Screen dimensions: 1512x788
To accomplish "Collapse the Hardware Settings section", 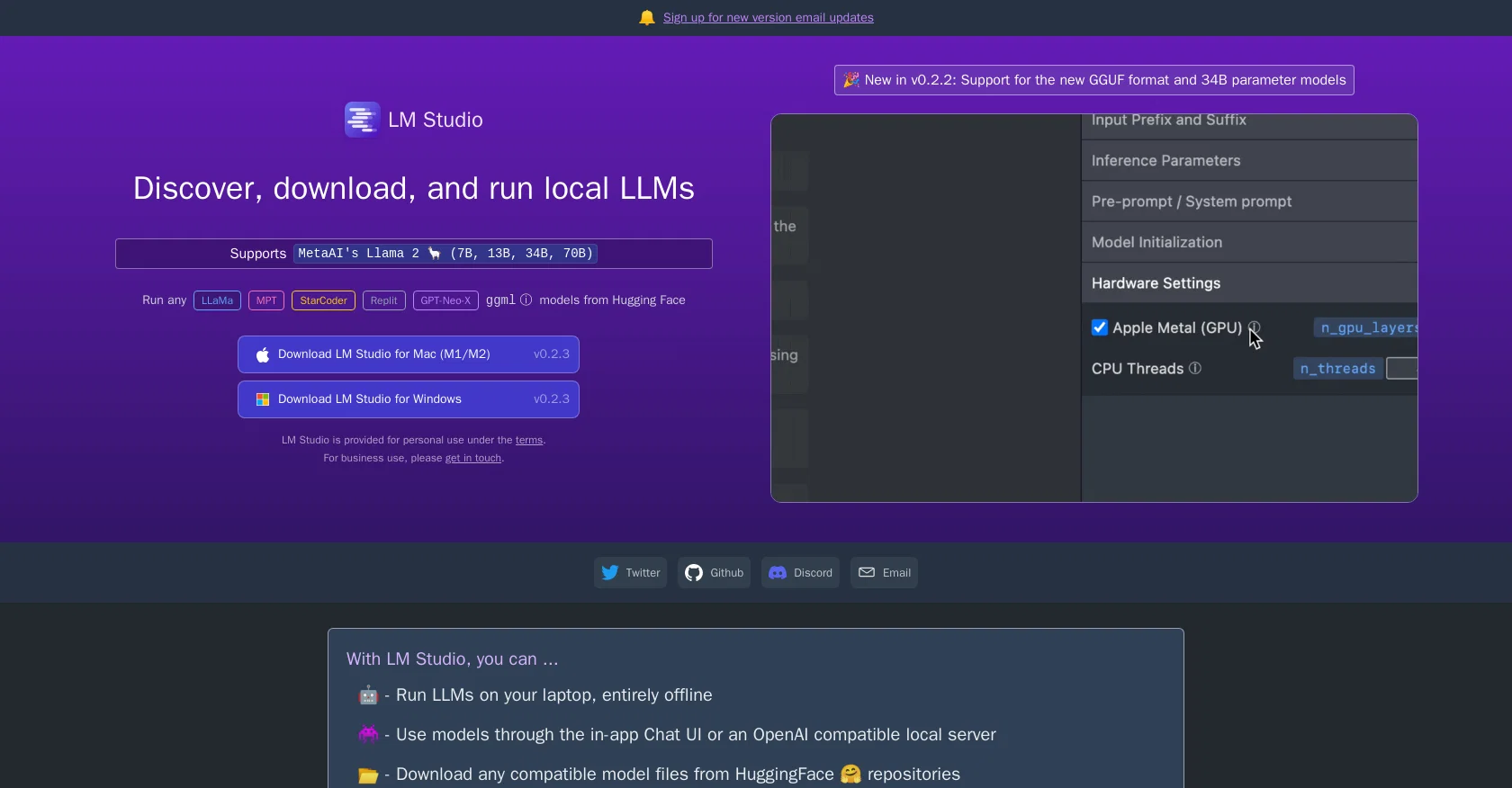I will point(1249,283).
